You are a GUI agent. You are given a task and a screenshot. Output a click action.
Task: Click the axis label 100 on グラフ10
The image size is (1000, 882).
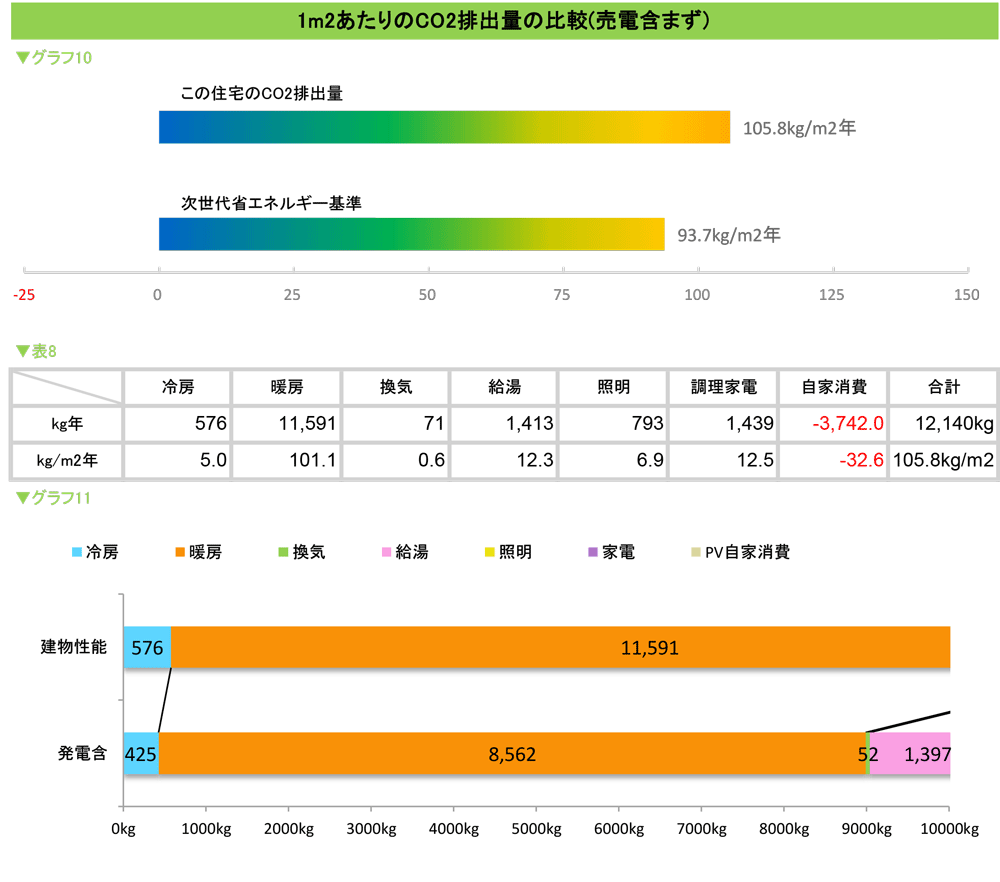pyautogui.click(x=697, y=295)
